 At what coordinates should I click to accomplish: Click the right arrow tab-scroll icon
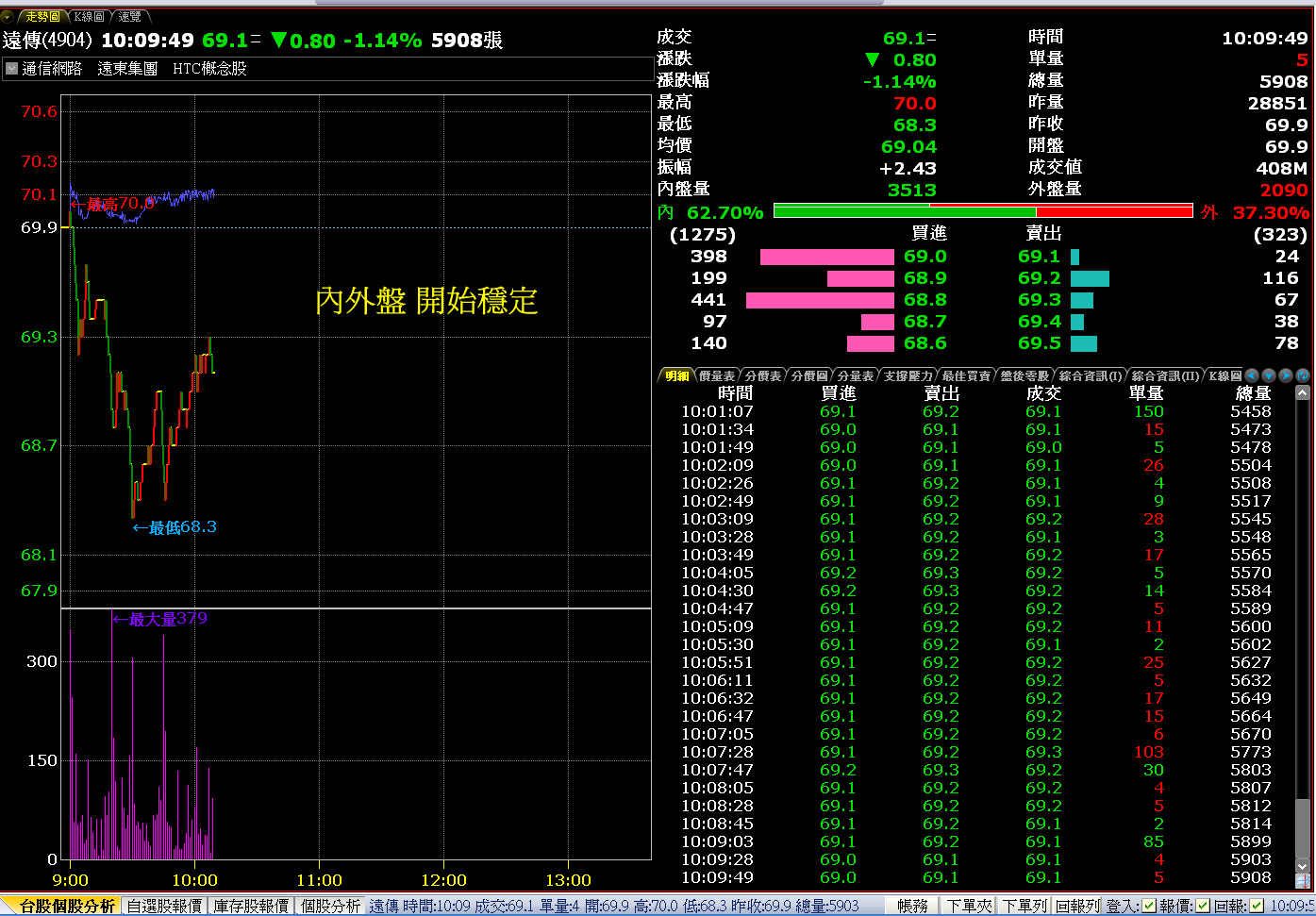coord(1286,375)
